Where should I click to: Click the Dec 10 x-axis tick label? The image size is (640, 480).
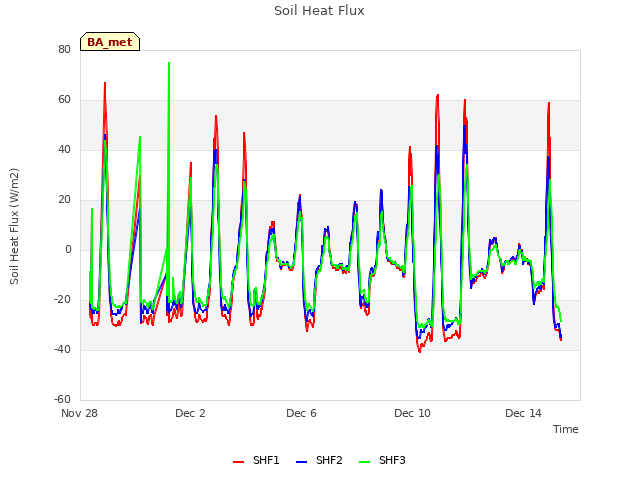(x=412, y=413)
